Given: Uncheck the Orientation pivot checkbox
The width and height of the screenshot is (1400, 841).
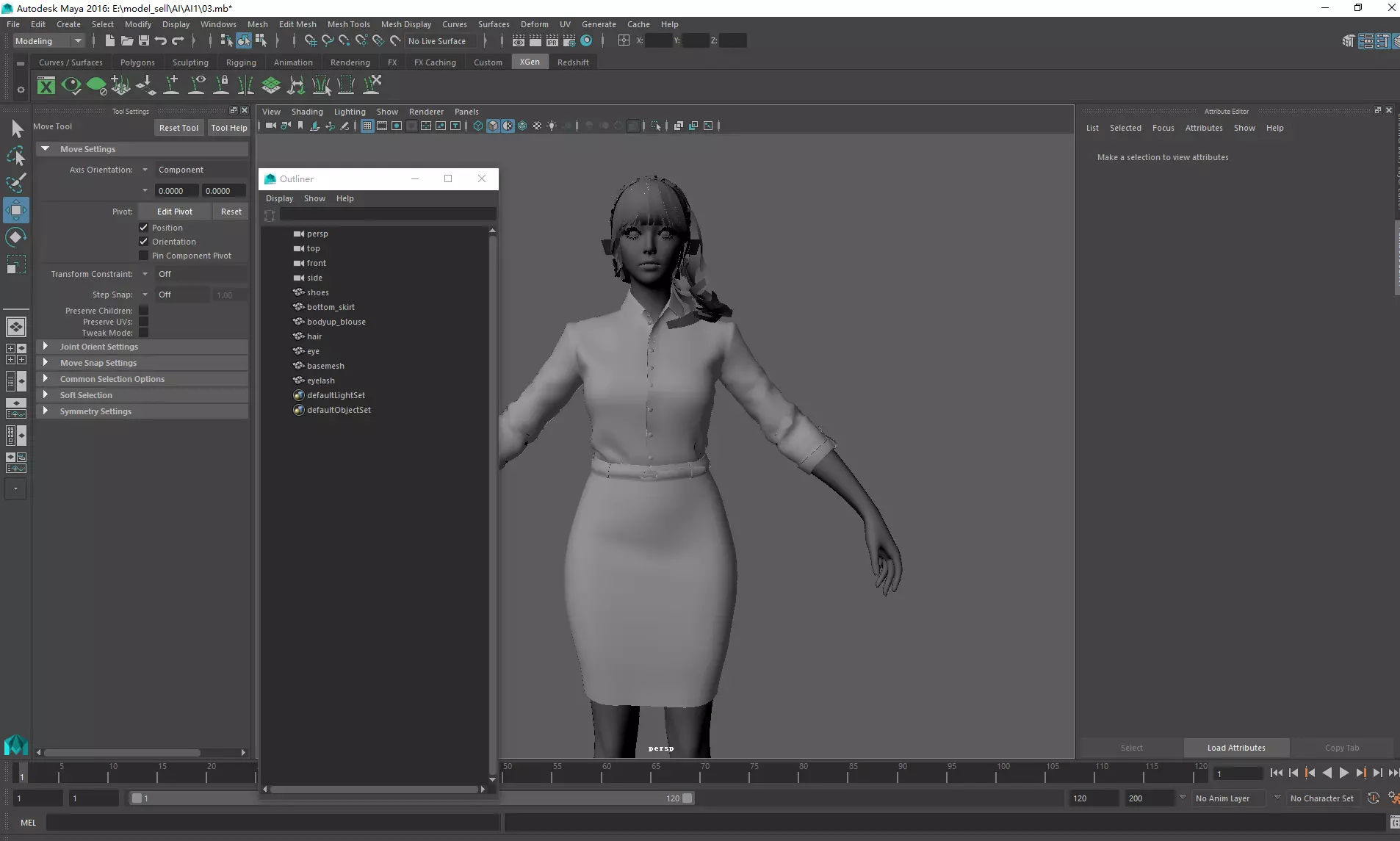Looking at the screenshot, I should pos(144,242).
